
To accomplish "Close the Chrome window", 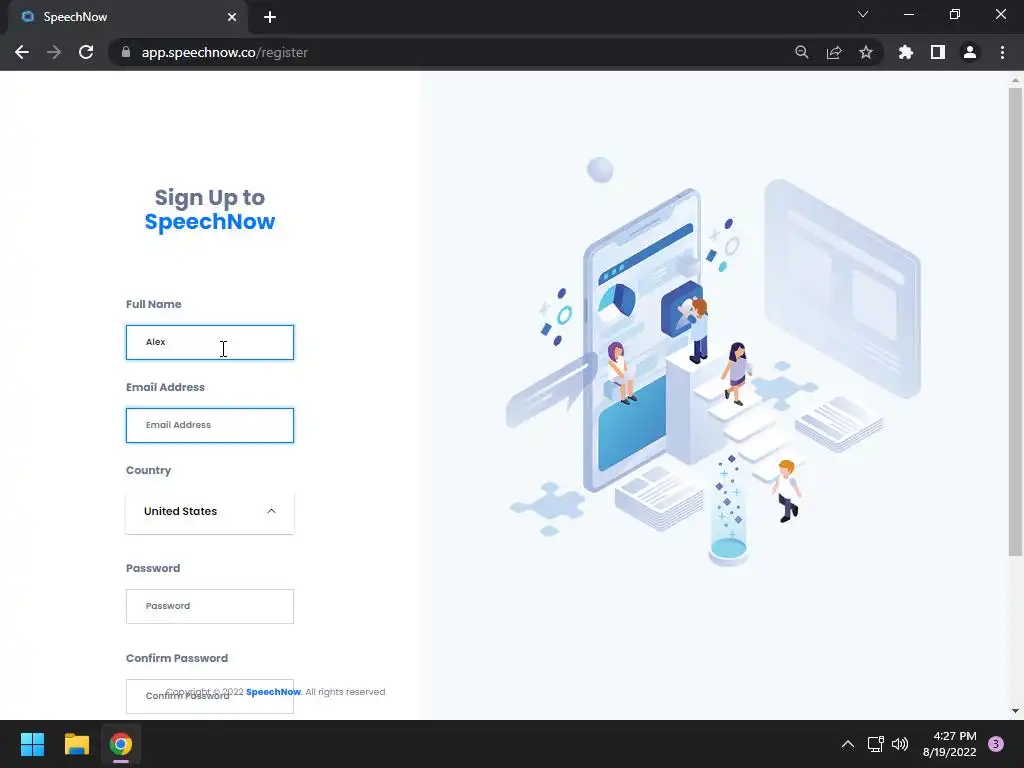I will point(1000,14).
